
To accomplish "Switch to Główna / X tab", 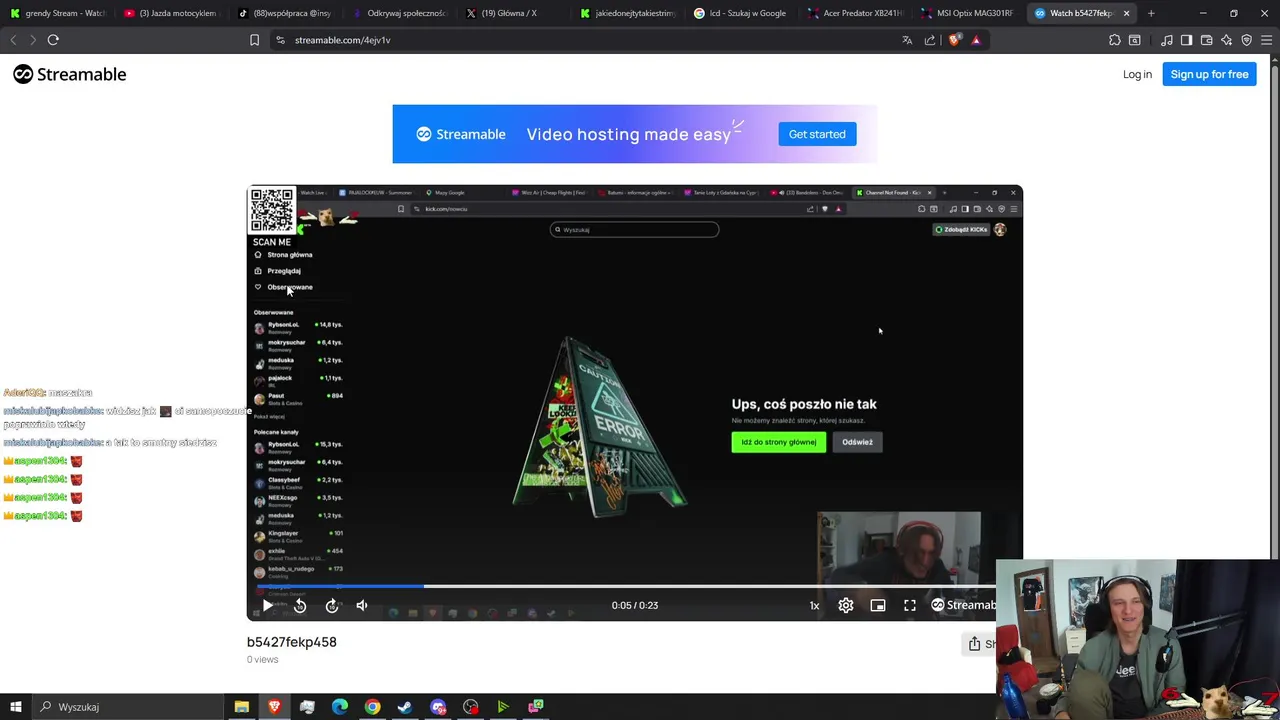I will click(514, 13).
